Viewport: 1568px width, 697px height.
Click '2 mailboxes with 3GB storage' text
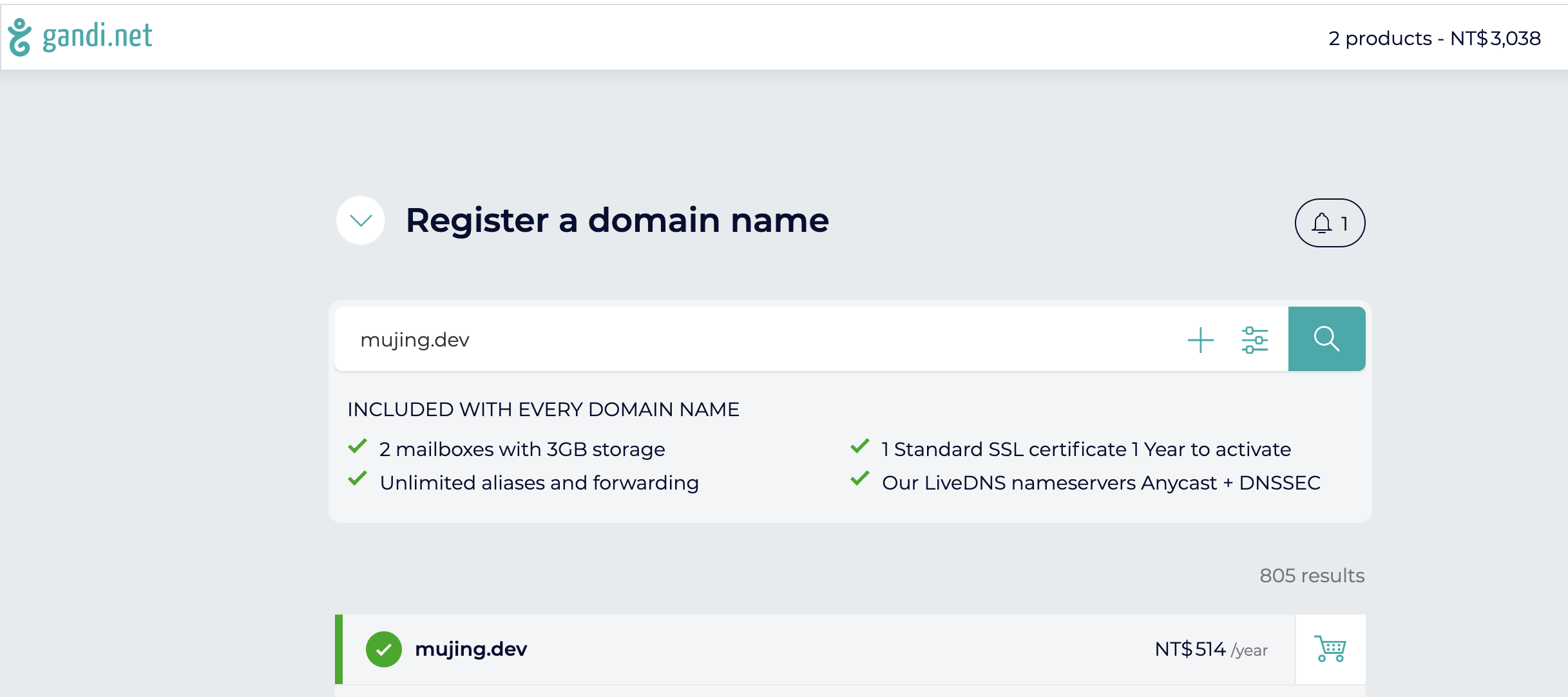click(x=522, y=449)
